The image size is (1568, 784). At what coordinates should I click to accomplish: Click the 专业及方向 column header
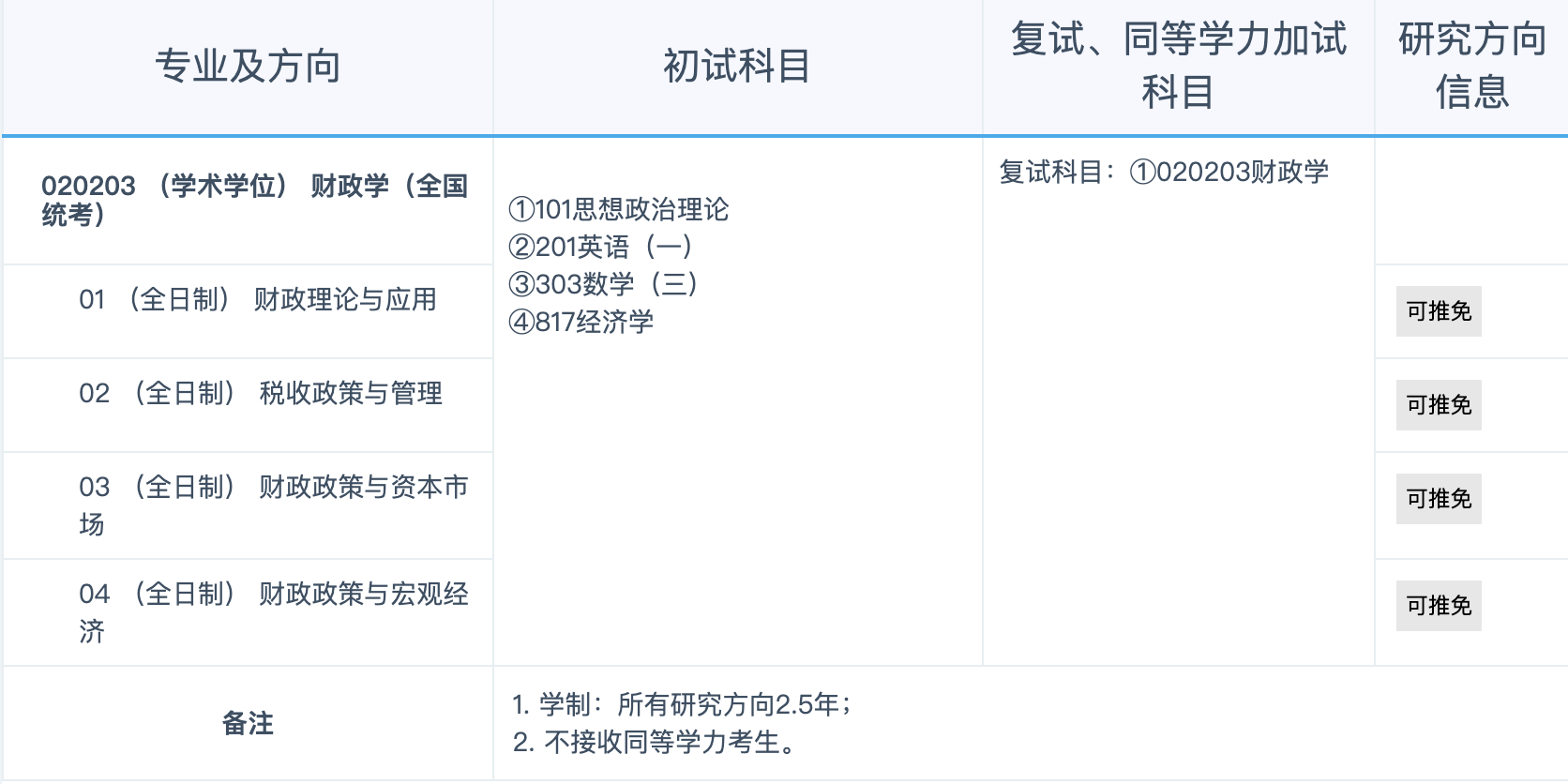[248, 67]
